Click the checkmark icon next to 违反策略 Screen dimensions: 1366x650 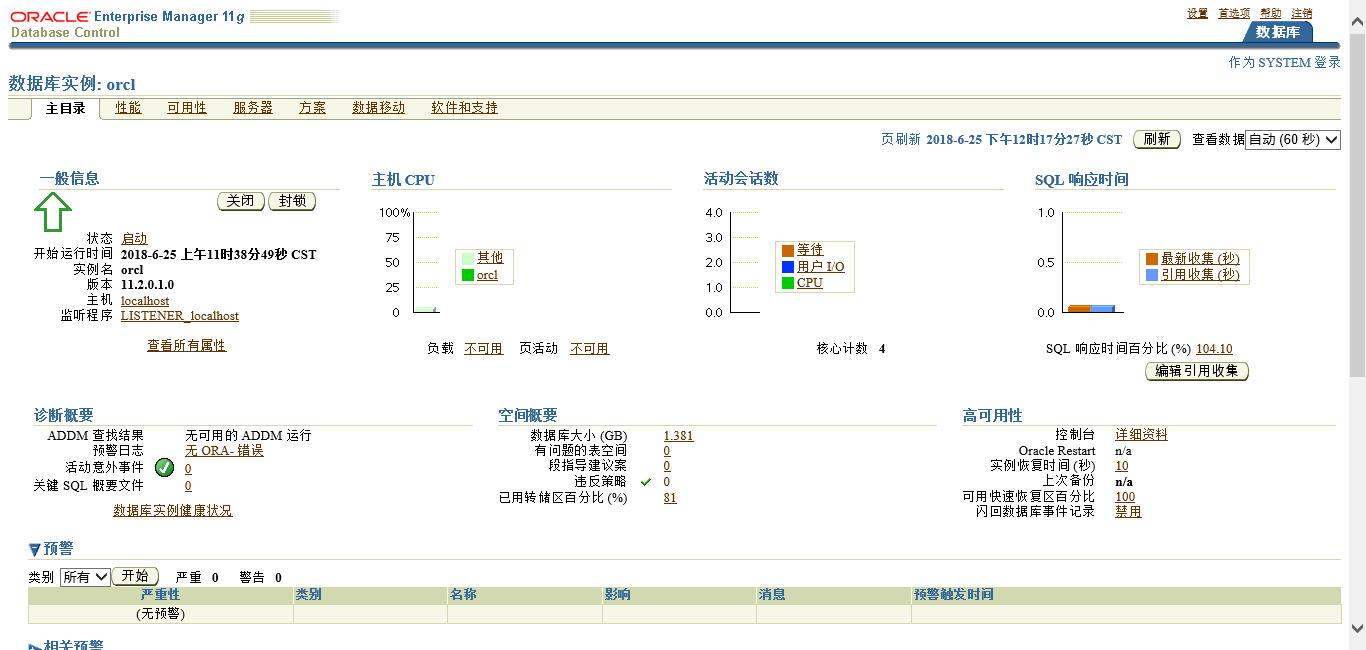click(x=646, y=482)
